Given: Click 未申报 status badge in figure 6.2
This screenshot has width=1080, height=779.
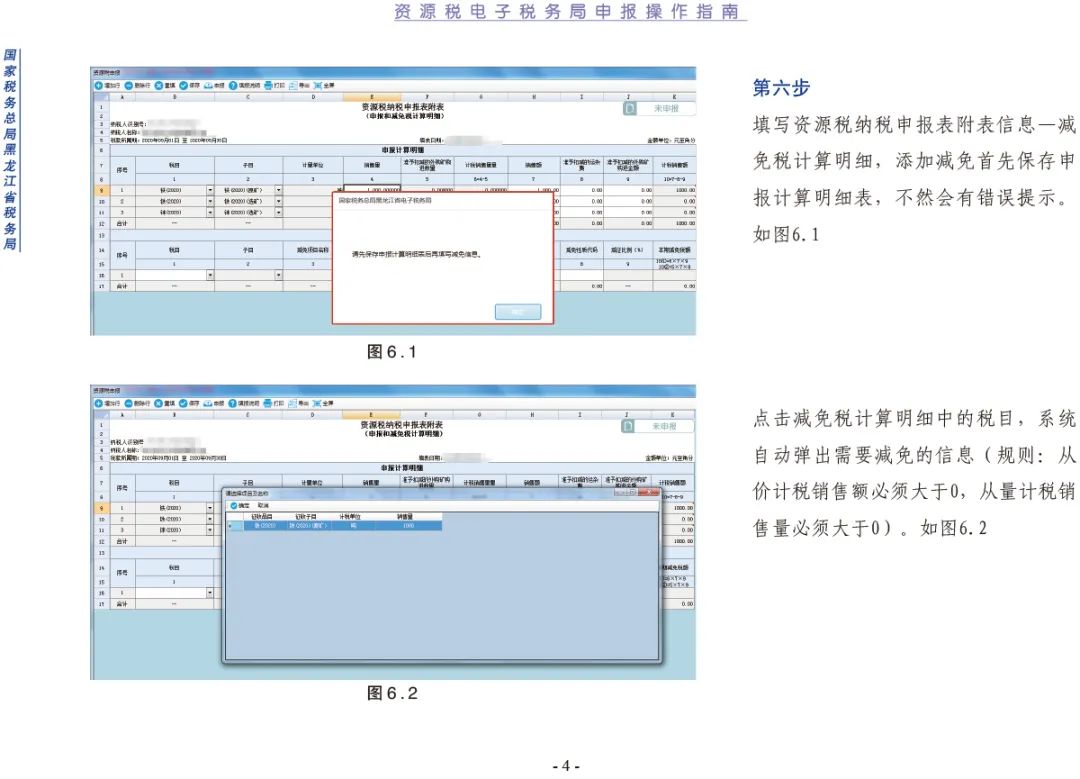Looking at the screenshot, I should [658, 426].
